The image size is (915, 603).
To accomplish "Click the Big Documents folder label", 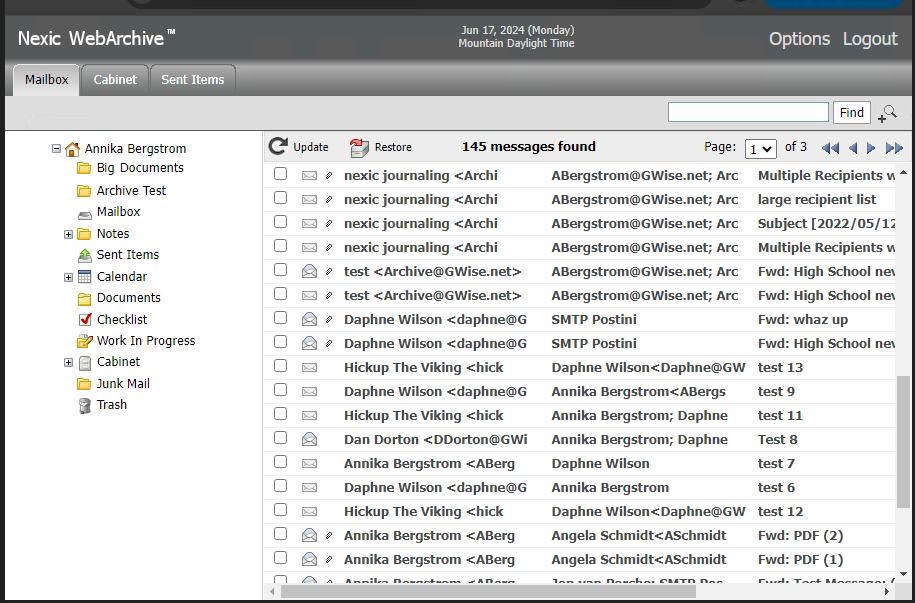I will pos(140,168).
